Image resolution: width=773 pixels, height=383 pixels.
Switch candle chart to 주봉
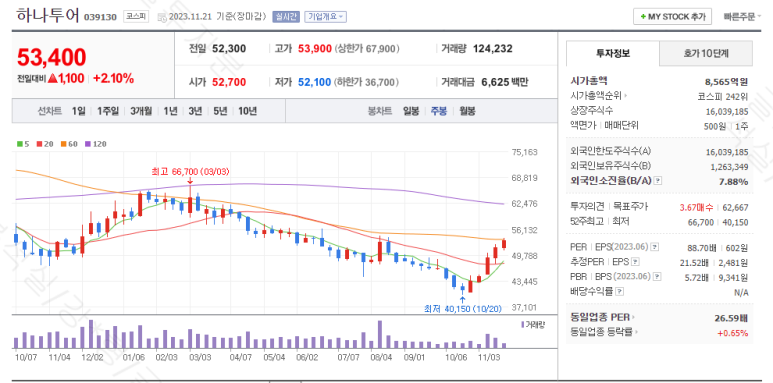point(439,111)
